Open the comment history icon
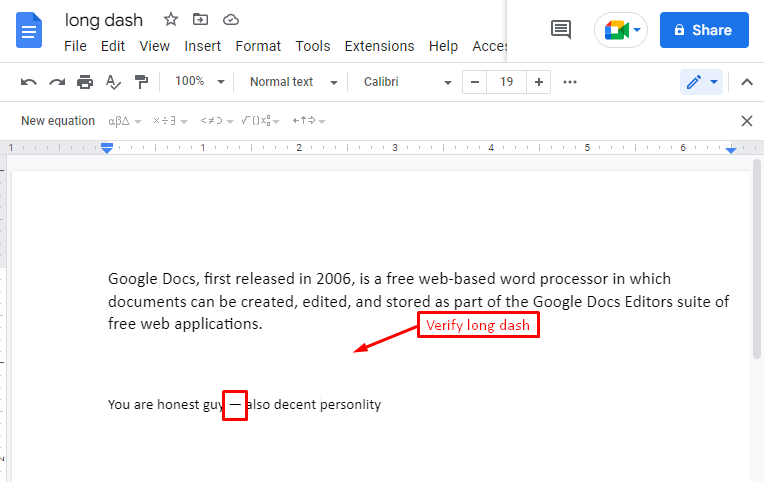Viewport: 764px width, 482px height. pos(560,30)
